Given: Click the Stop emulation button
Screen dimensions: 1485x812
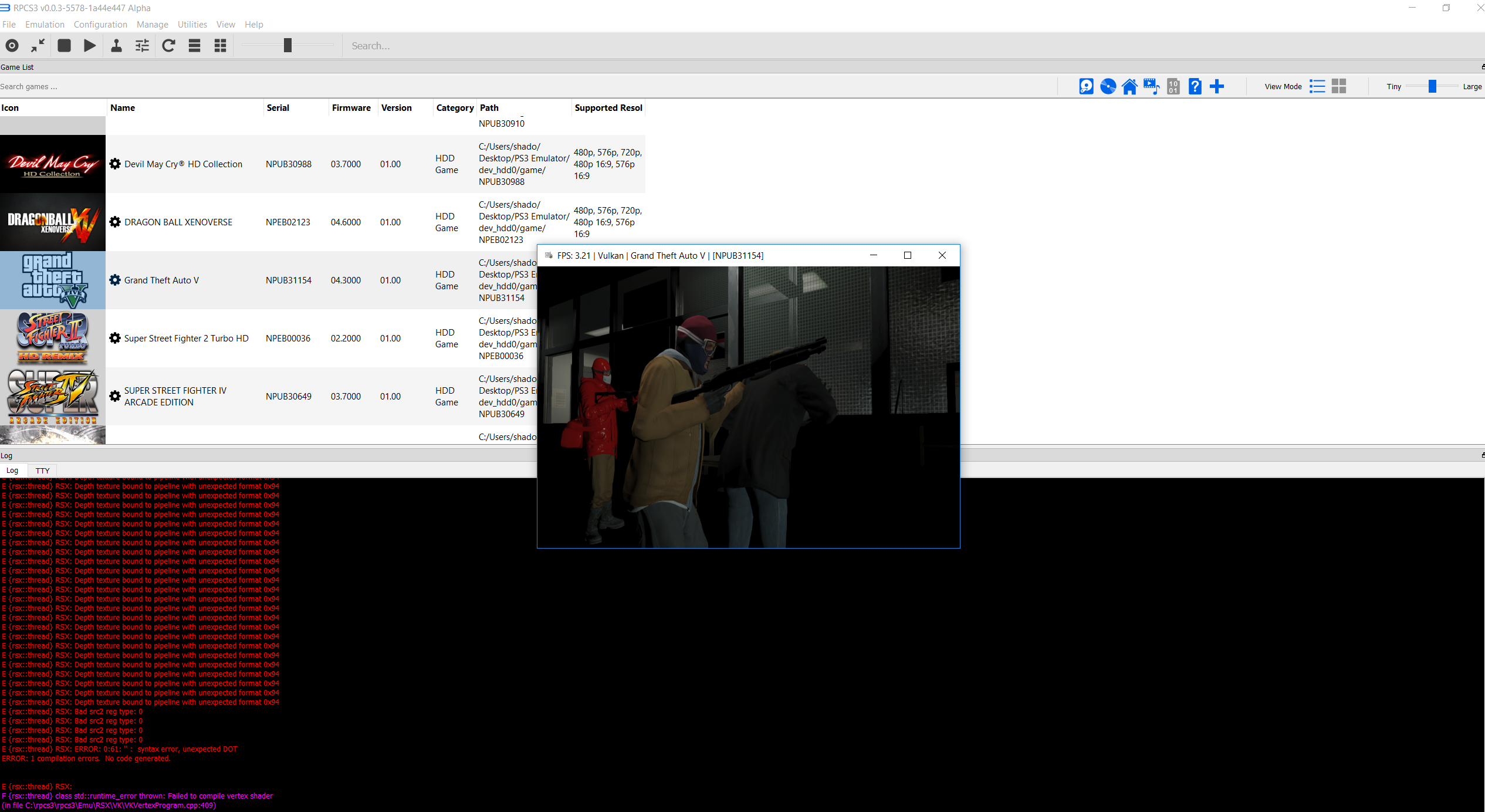Looking at the screenshot, I should coord(65,46).
